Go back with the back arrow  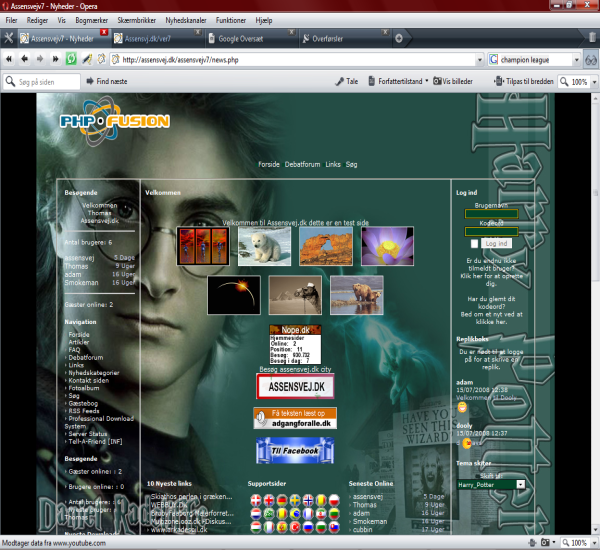[x=24, y=59]
